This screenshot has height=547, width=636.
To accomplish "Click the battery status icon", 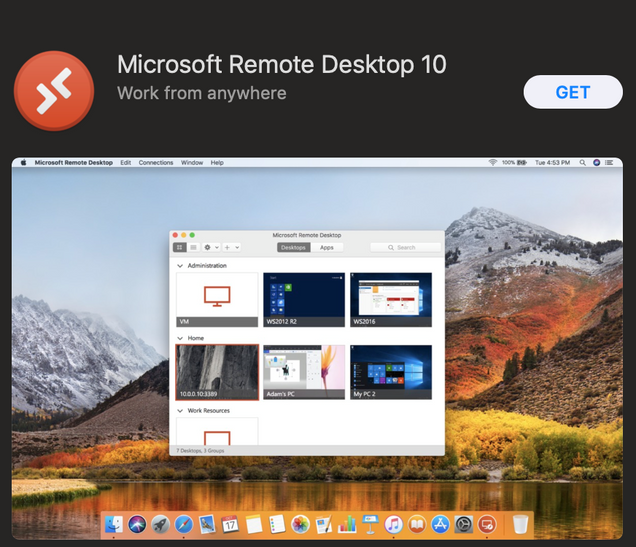I will point(522,163).
